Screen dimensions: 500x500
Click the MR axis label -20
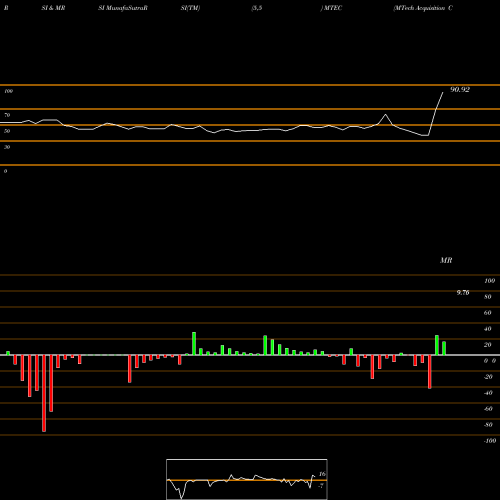click(488, 377)
